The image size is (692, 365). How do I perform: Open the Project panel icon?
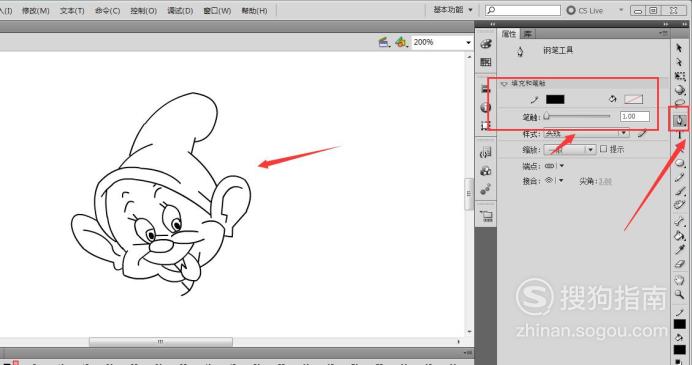click(x=486, y=216)
